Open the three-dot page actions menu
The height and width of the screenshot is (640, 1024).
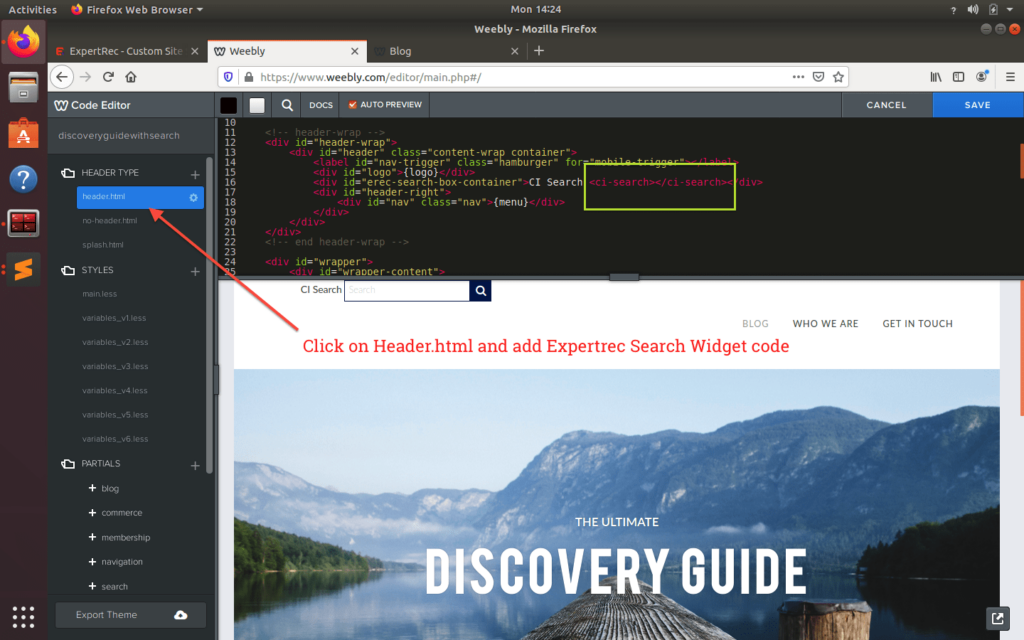(798, 76)
